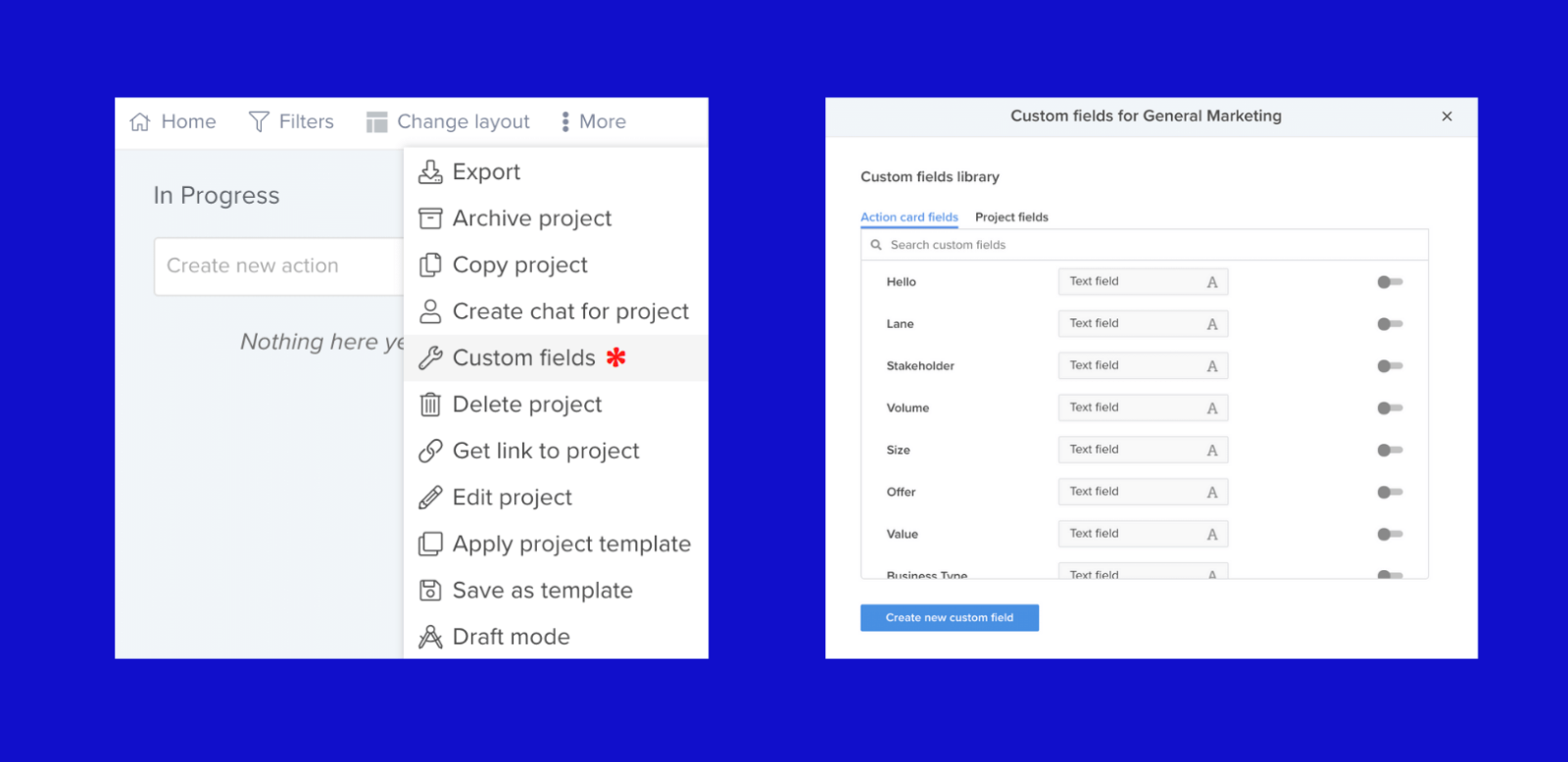The height and width of the screenshot is (762, 1568).
Task: Turn on the Value field switch
Action: (1389, 534)
